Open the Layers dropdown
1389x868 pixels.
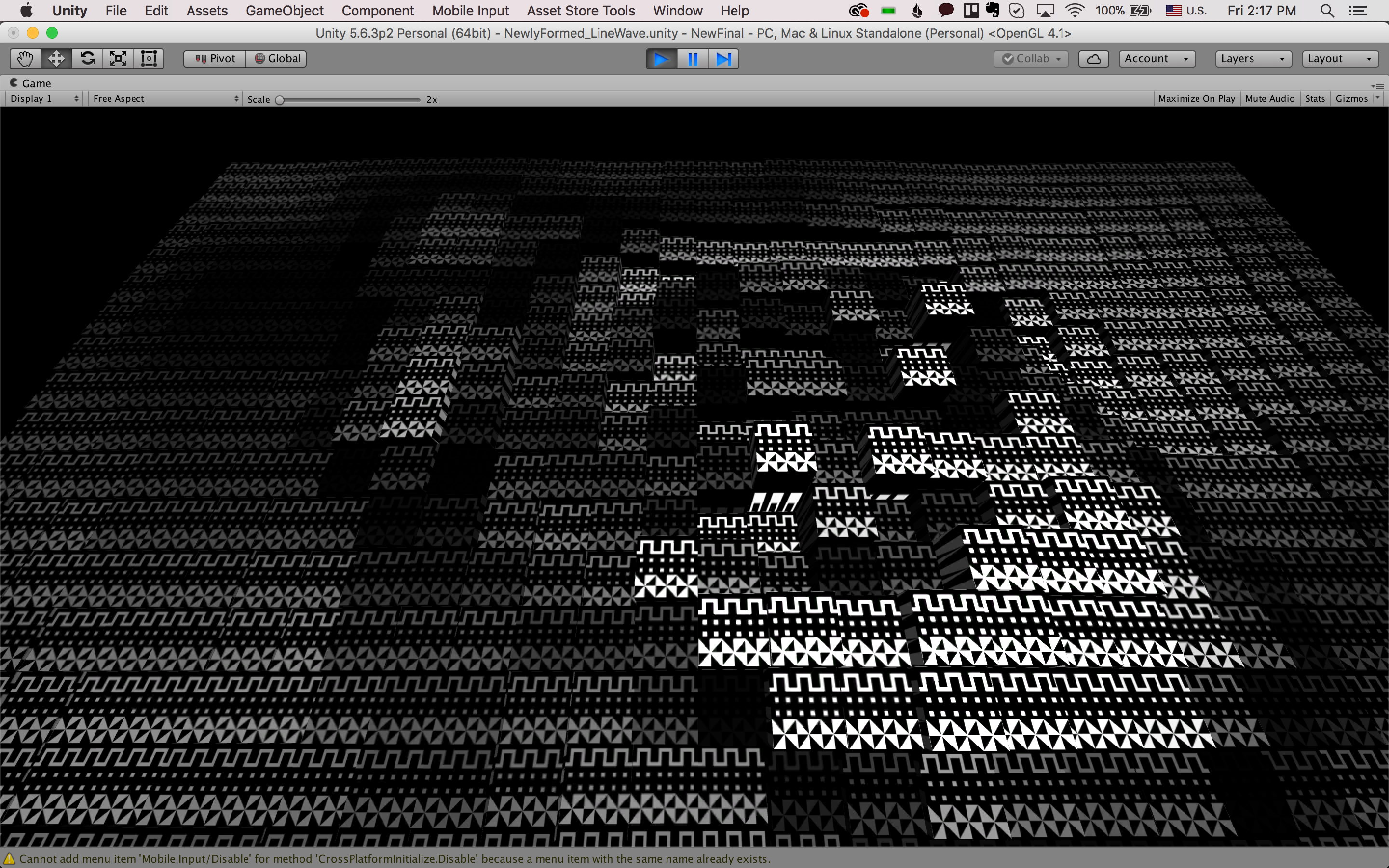click(1253, 58)
